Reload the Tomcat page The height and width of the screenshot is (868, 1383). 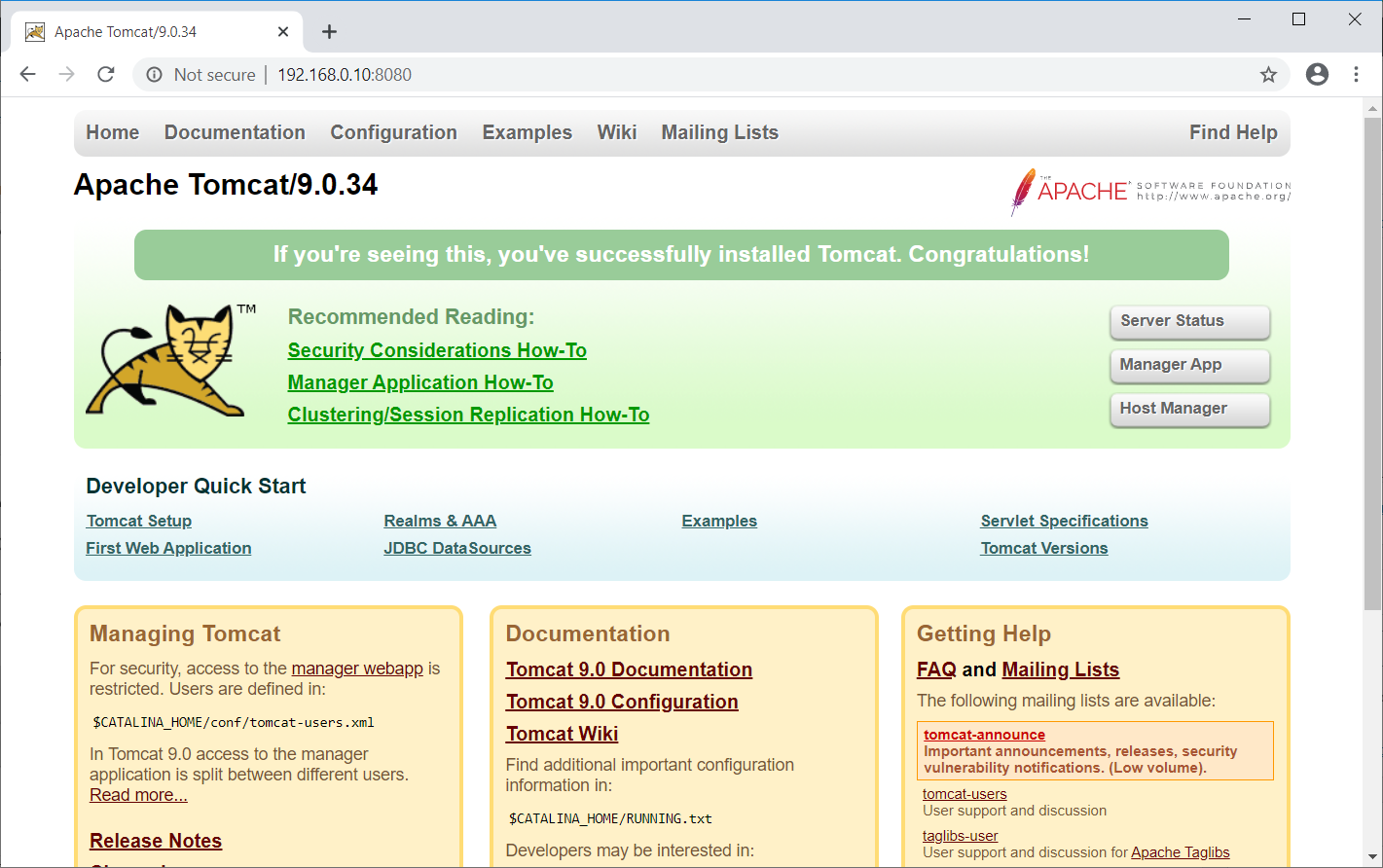click(x=106, y=74)
